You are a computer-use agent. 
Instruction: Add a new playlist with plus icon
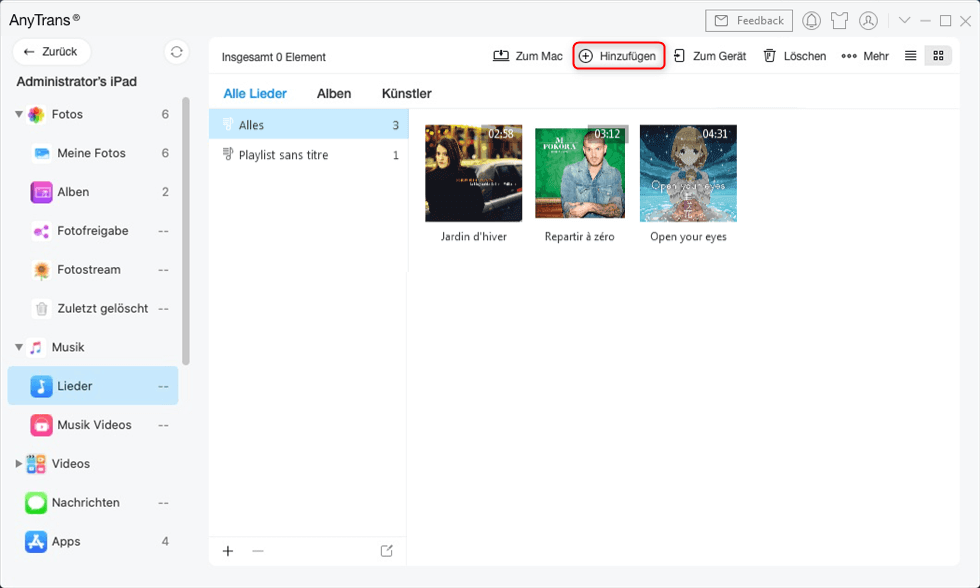(x=228, y=551)
